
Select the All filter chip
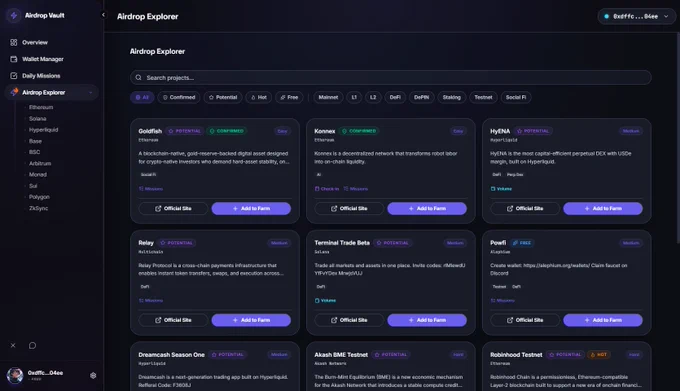(x=142, y=98)
